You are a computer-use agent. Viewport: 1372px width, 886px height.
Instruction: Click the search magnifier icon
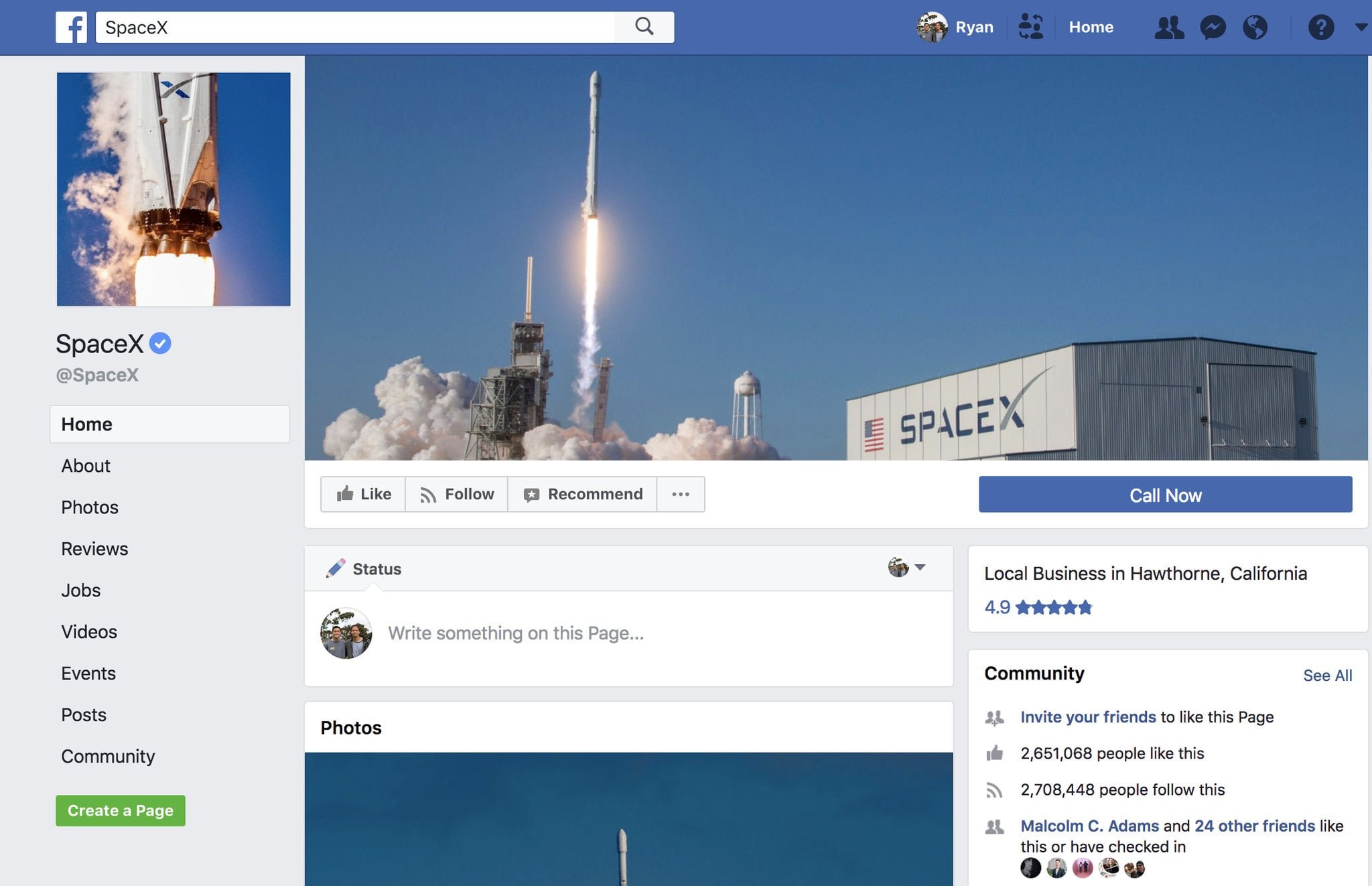click(x=644, y=27)
